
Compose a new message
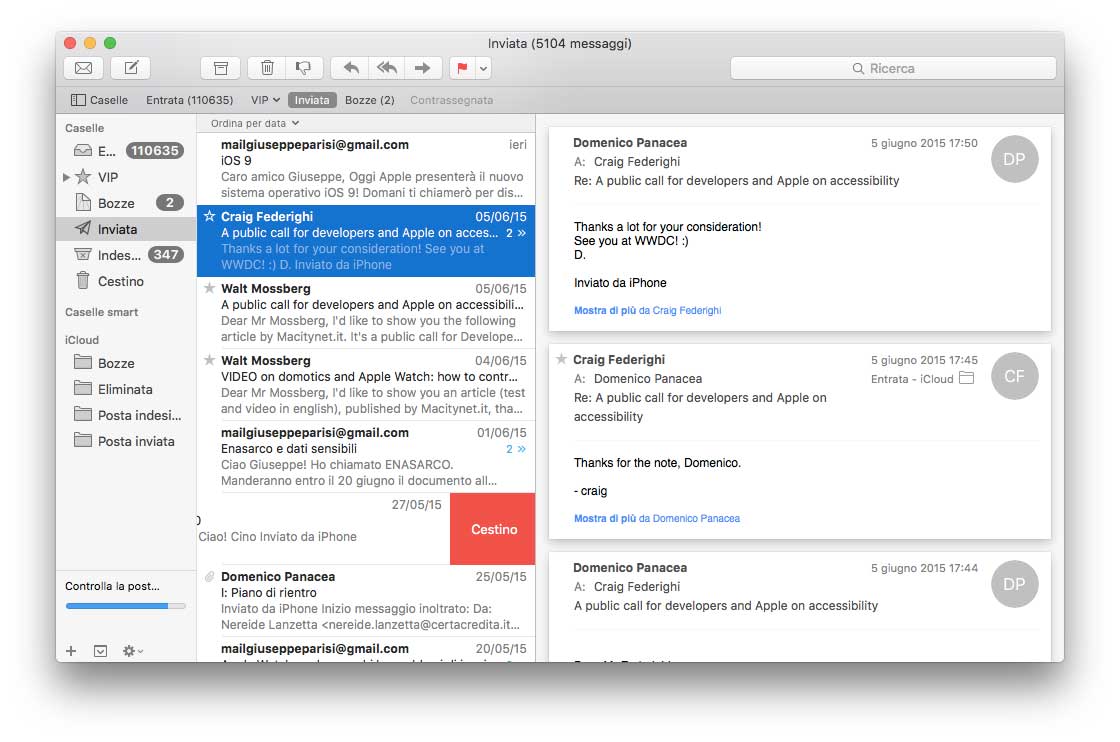tap(131, 68)
